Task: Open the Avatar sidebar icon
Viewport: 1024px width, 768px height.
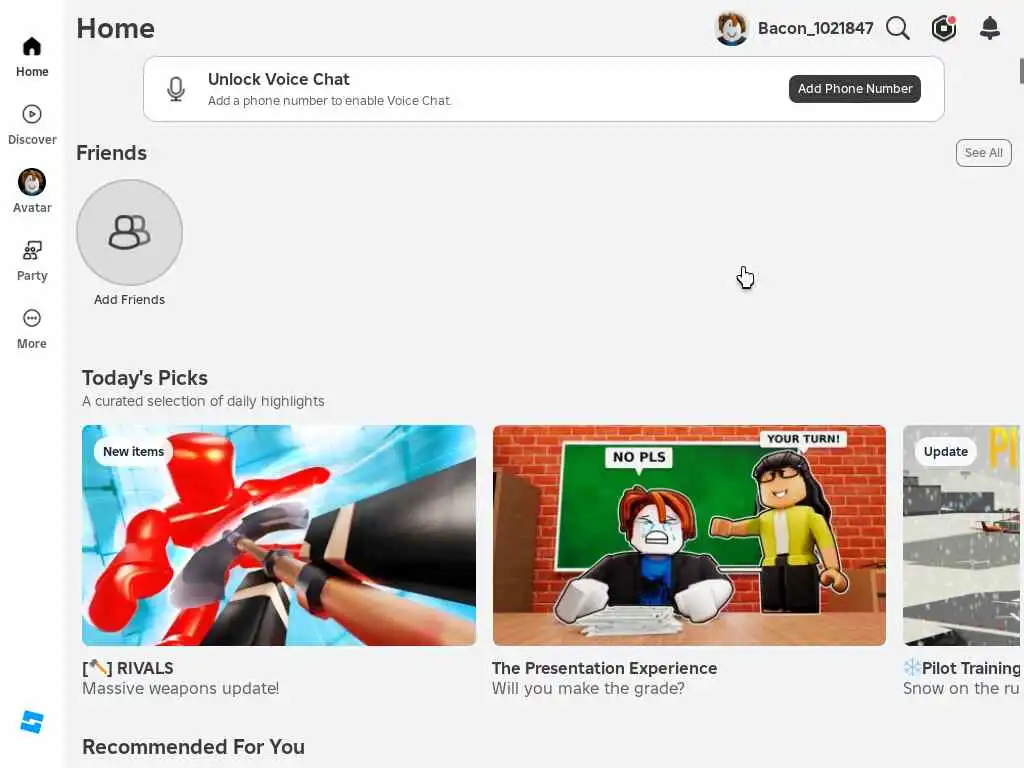Action: pyautogui.click(x=31, y=182)
